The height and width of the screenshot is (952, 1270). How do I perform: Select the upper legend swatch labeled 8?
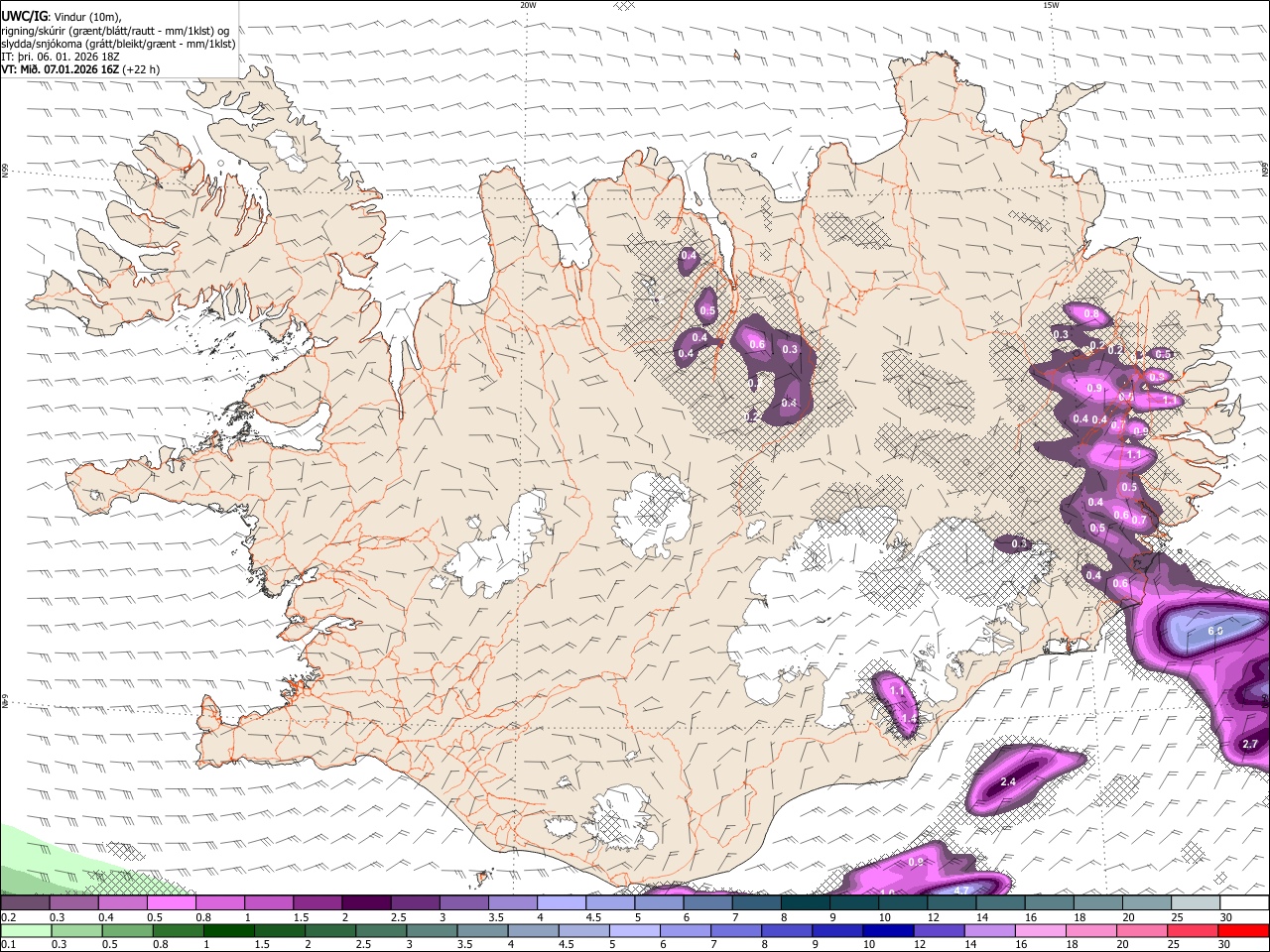tap(806, 903)
